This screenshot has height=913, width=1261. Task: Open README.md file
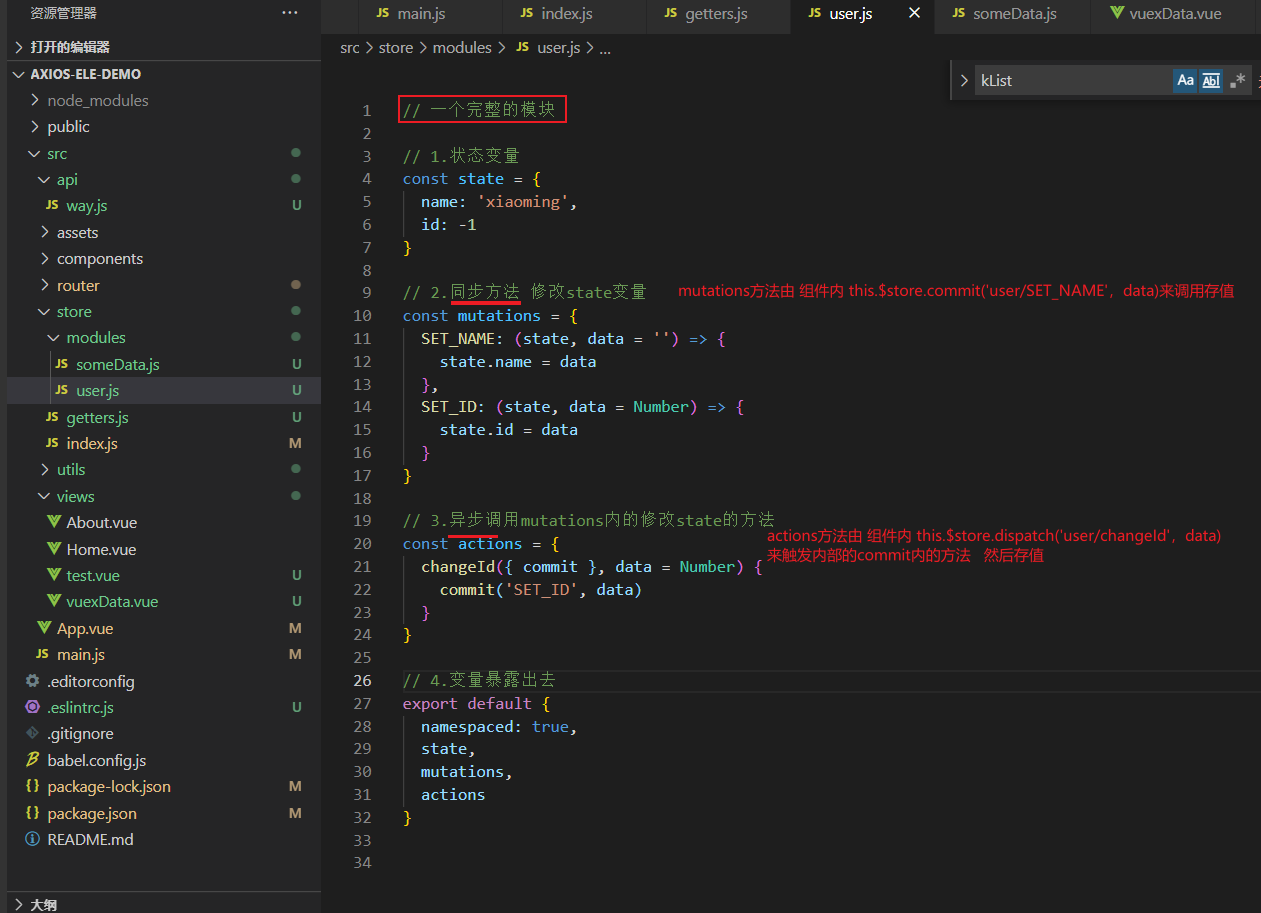(164, 839)
